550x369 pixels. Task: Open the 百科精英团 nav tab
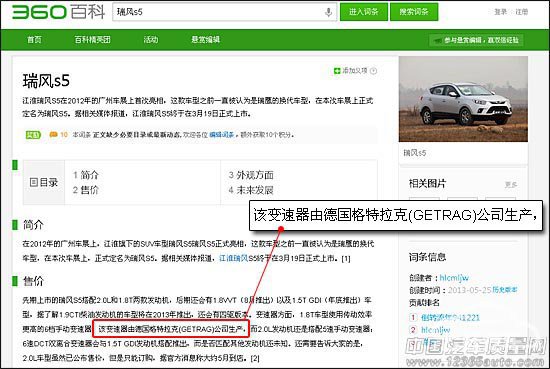pyautogui.click(x=93, y=40)
